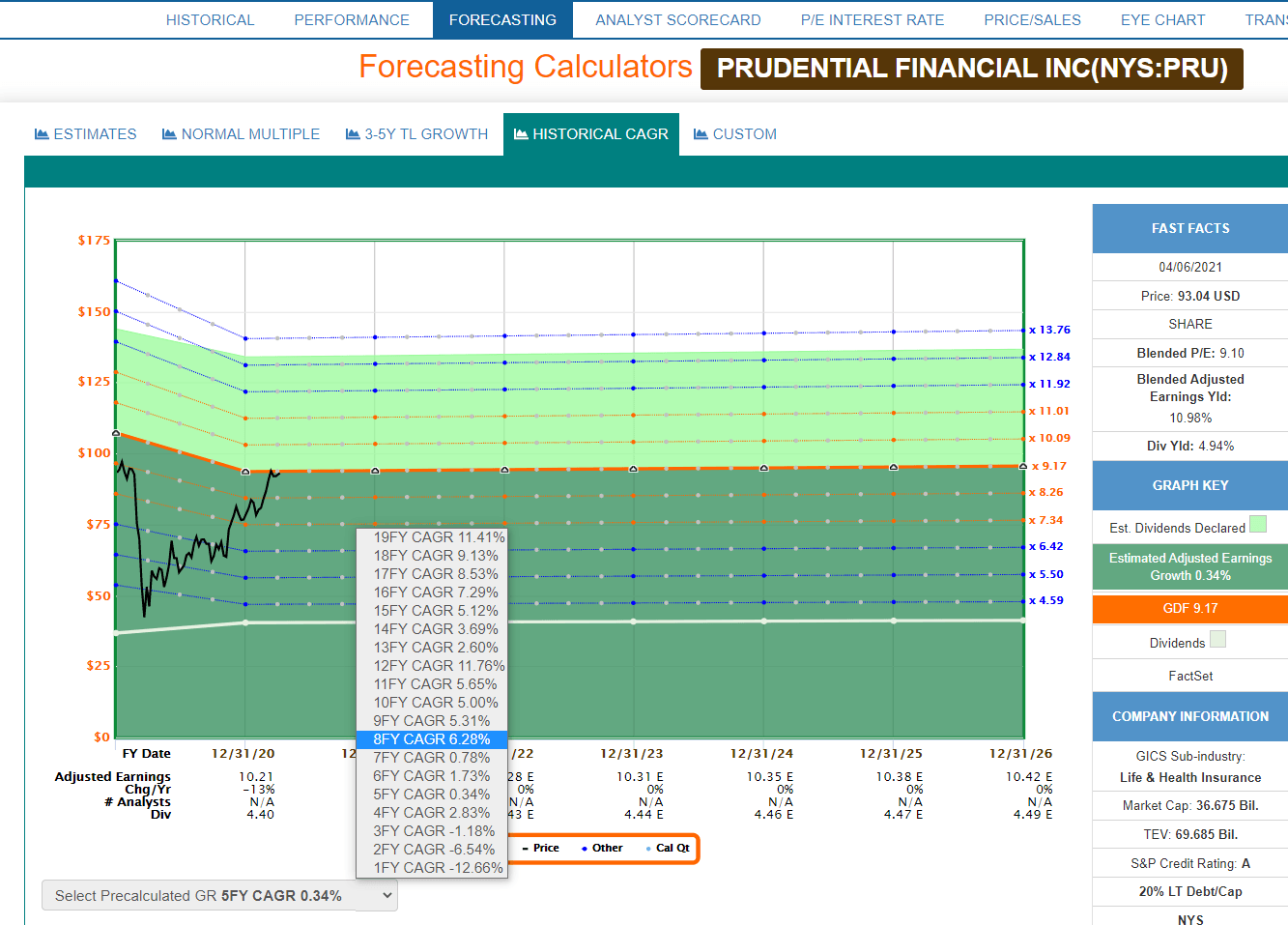The image size is (1288, 925).
Task: Click the Div Yld: 4.94% value
Action: 1190,447
